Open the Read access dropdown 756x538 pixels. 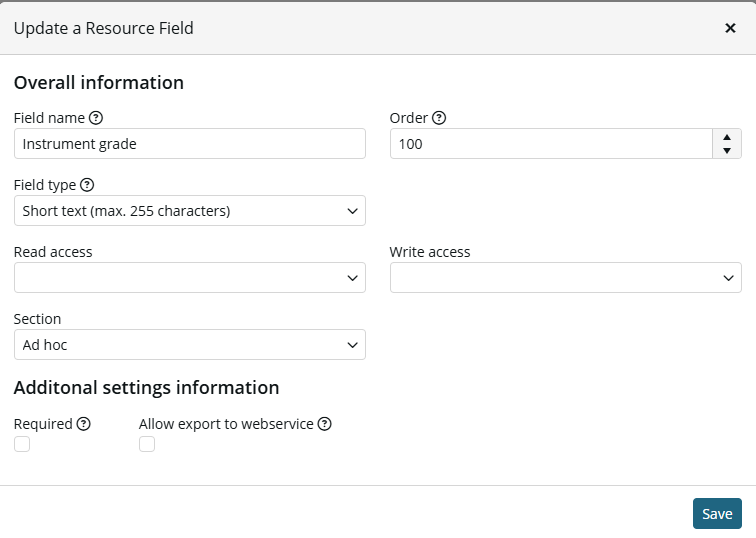click(190, 278)
